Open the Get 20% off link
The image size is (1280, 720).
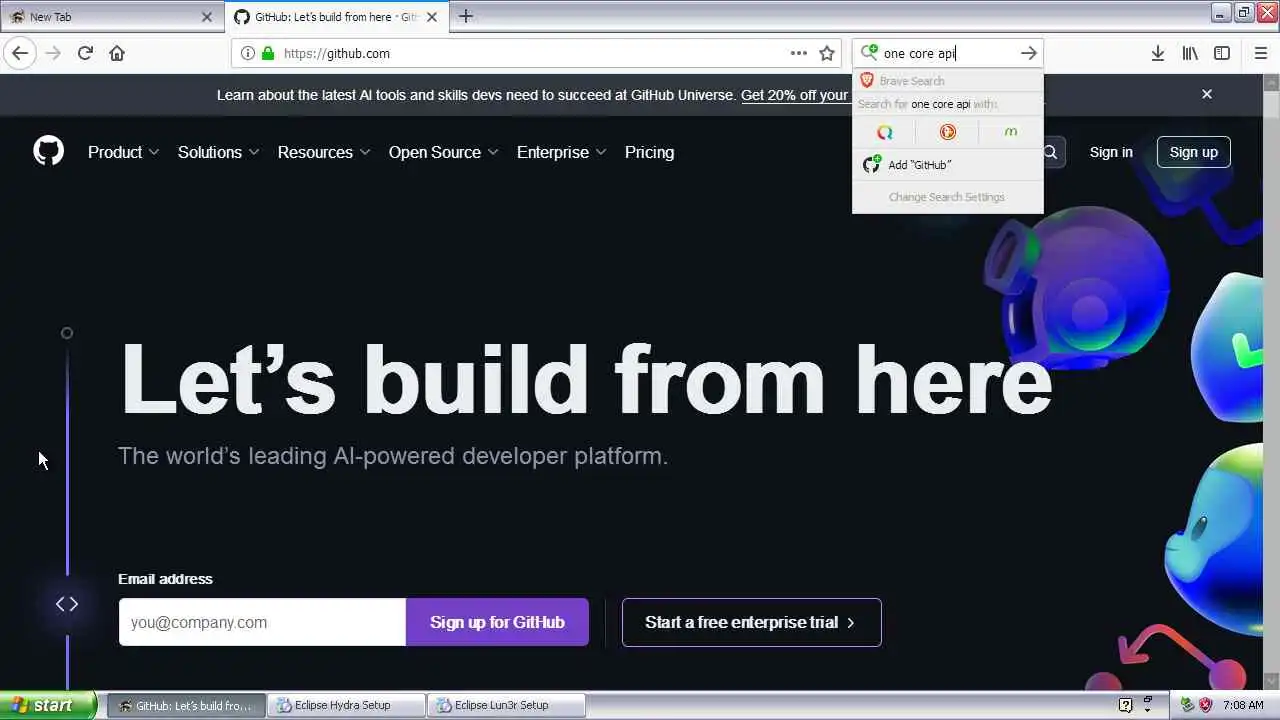coord(794,95)
